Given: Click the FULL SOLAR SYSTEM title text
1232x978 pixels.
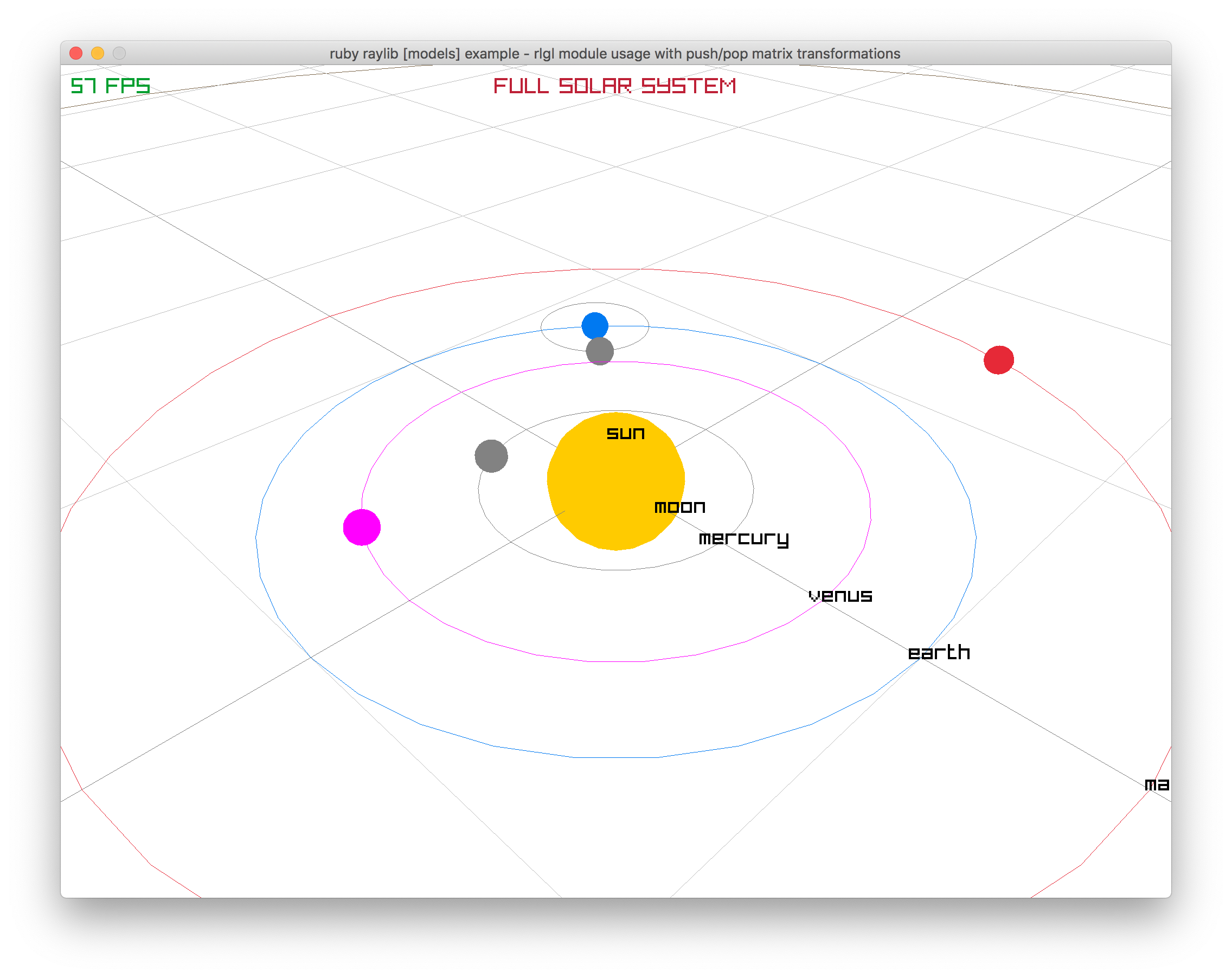Looking at the screenshot, I should tap(614, 86).
